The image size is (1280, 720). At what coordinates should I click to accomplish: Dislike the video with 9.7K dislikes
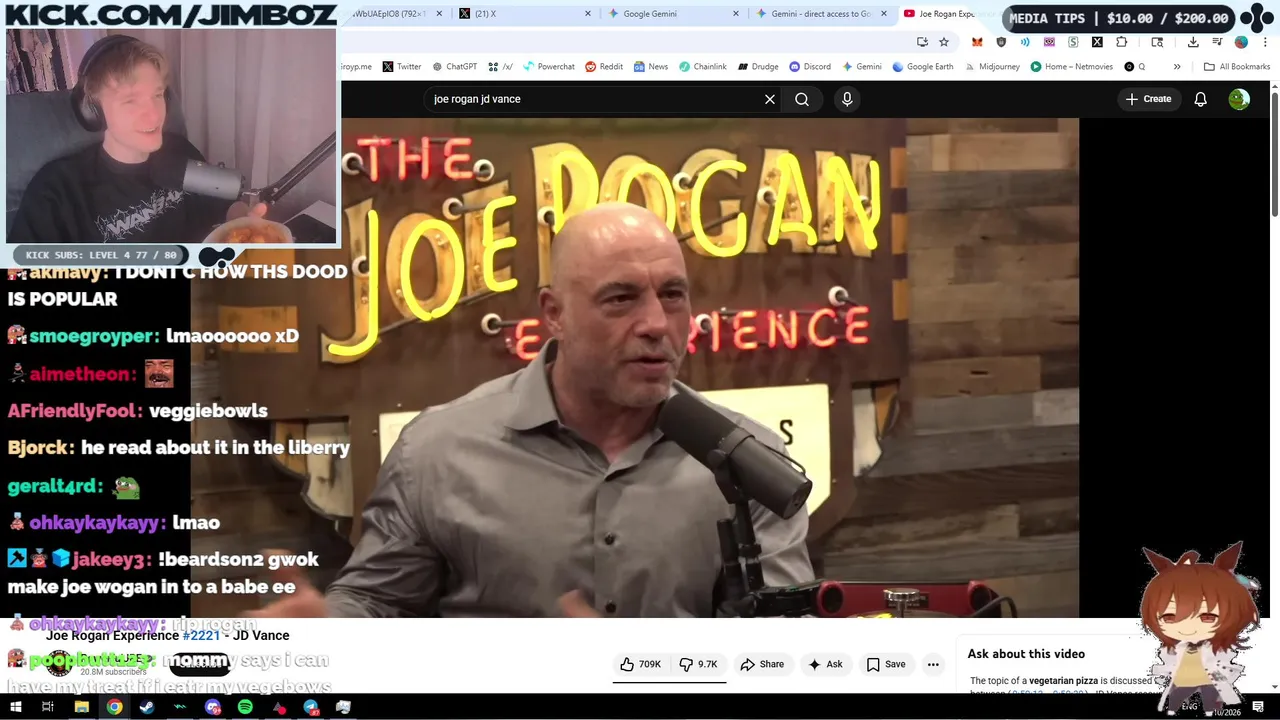tap(699, 664)
